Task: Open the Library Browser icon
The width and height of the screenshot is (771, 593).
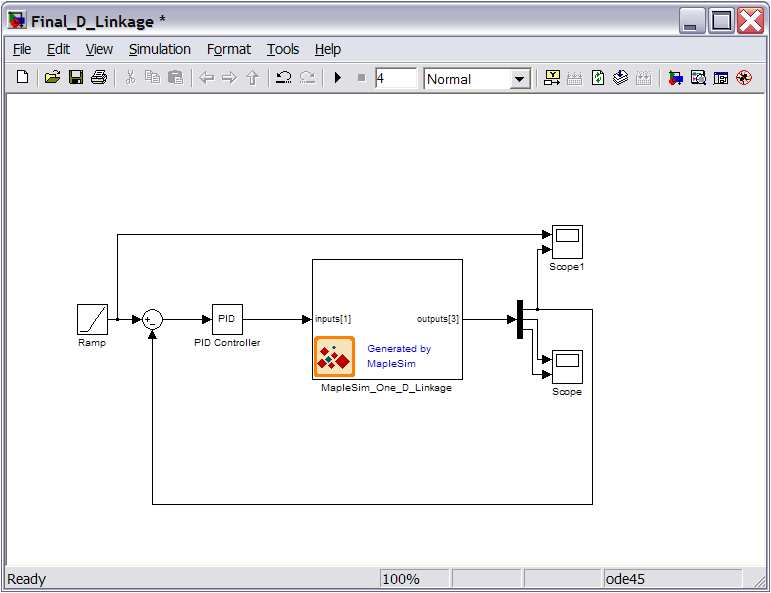Action: click(x=676, y=78)
